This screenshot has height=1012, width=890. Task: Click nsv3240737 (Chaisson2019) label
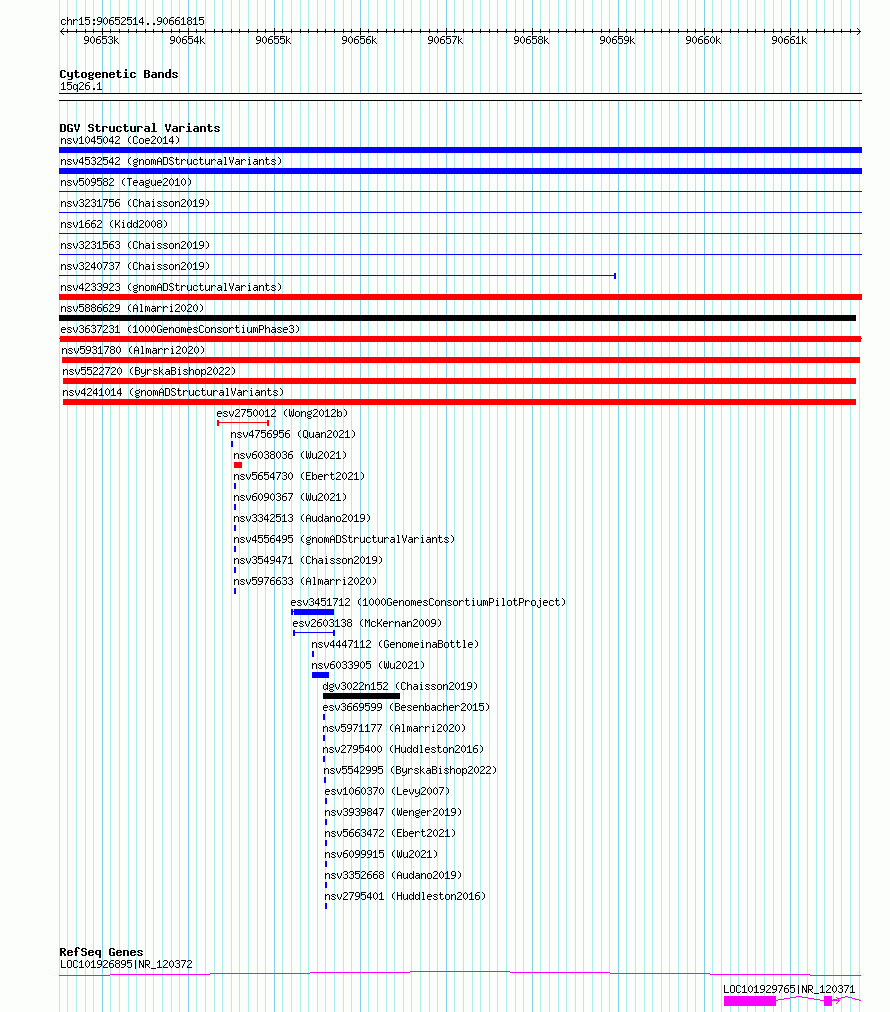[x=135, y=266]
